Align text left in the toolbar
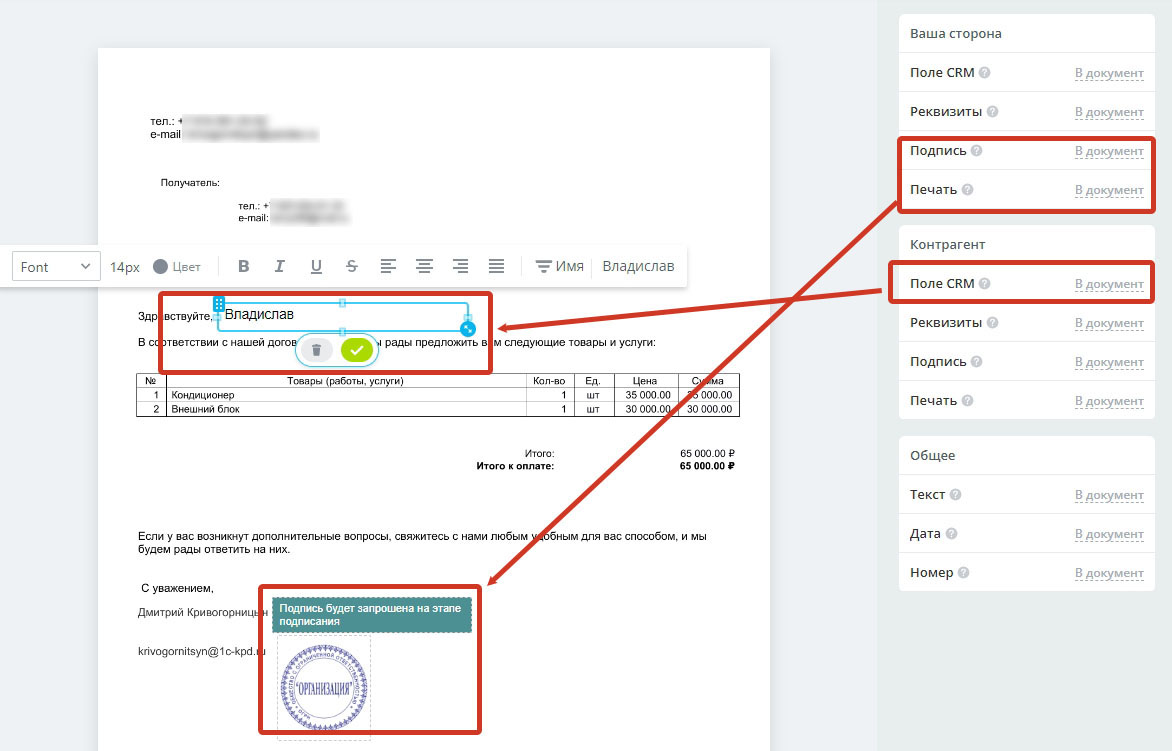 coord(388,267)
